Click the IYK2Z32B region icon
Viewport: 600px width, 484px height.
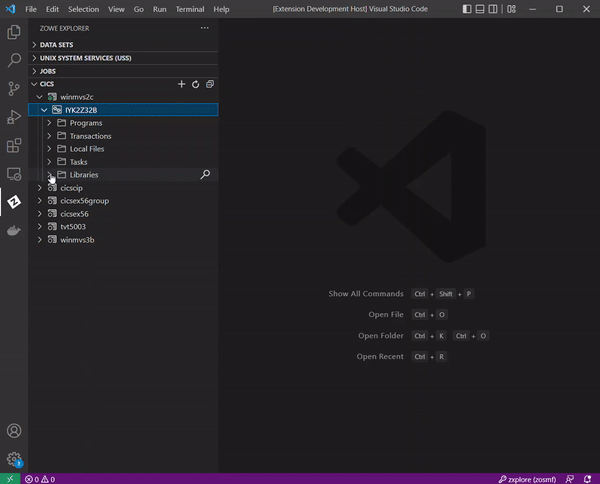coord(57,110)
